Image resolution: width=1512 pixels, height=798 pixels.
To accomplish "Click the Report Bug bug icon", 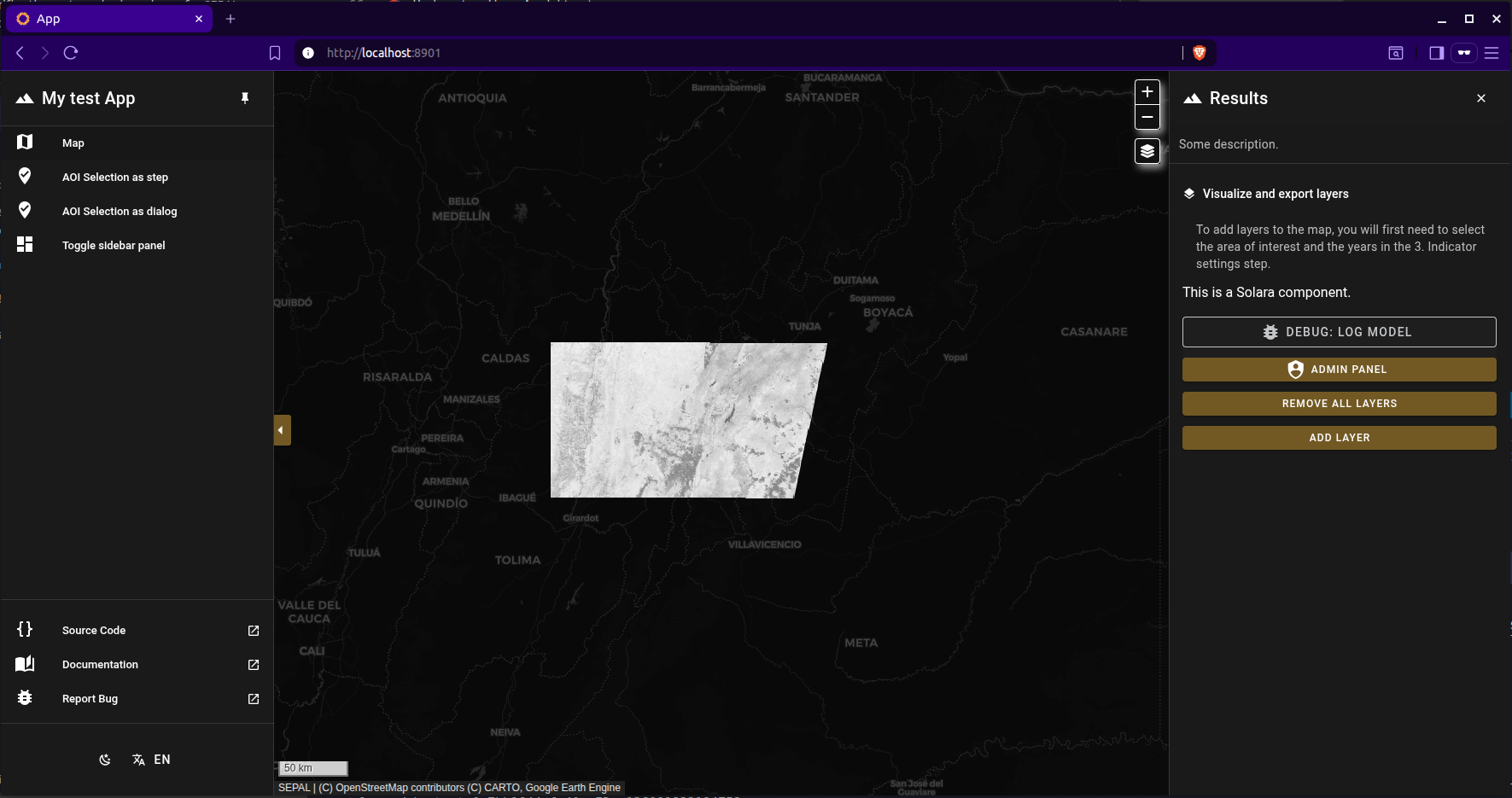I will tap(25, 697).
